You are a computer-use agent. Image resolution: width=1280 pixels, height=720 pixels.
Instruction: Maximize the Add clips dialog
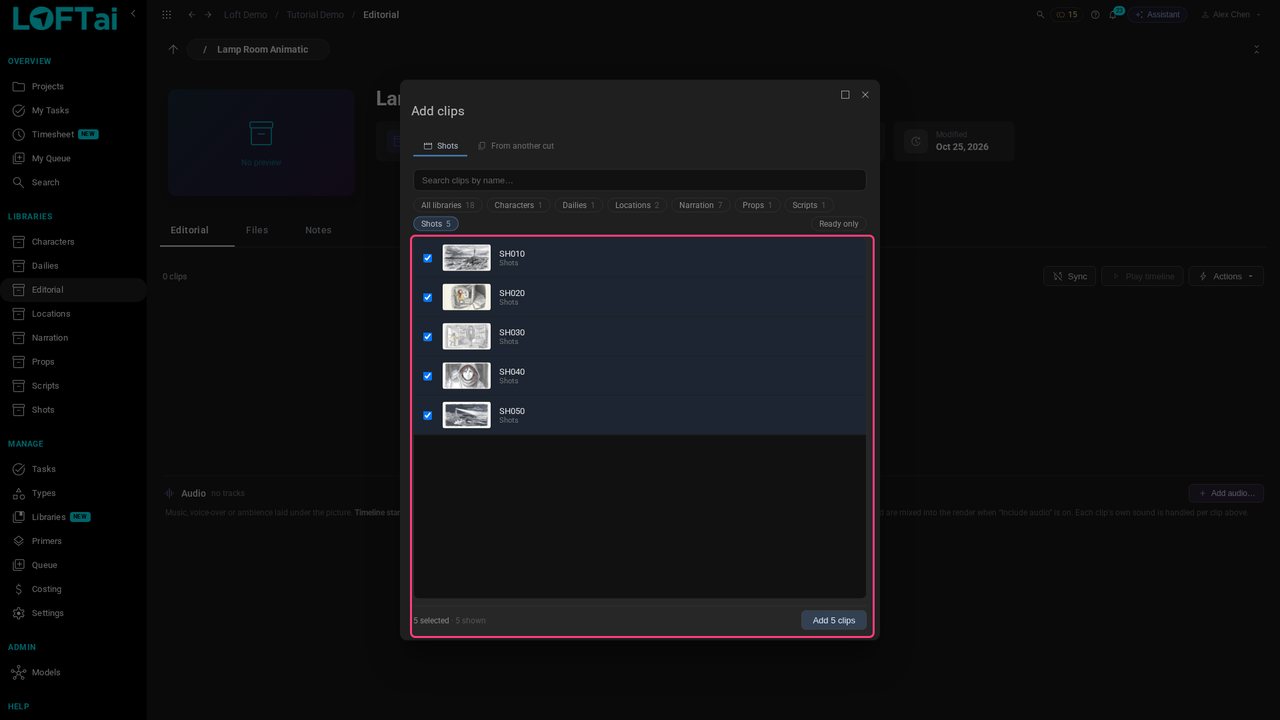(x=845, y=95)
